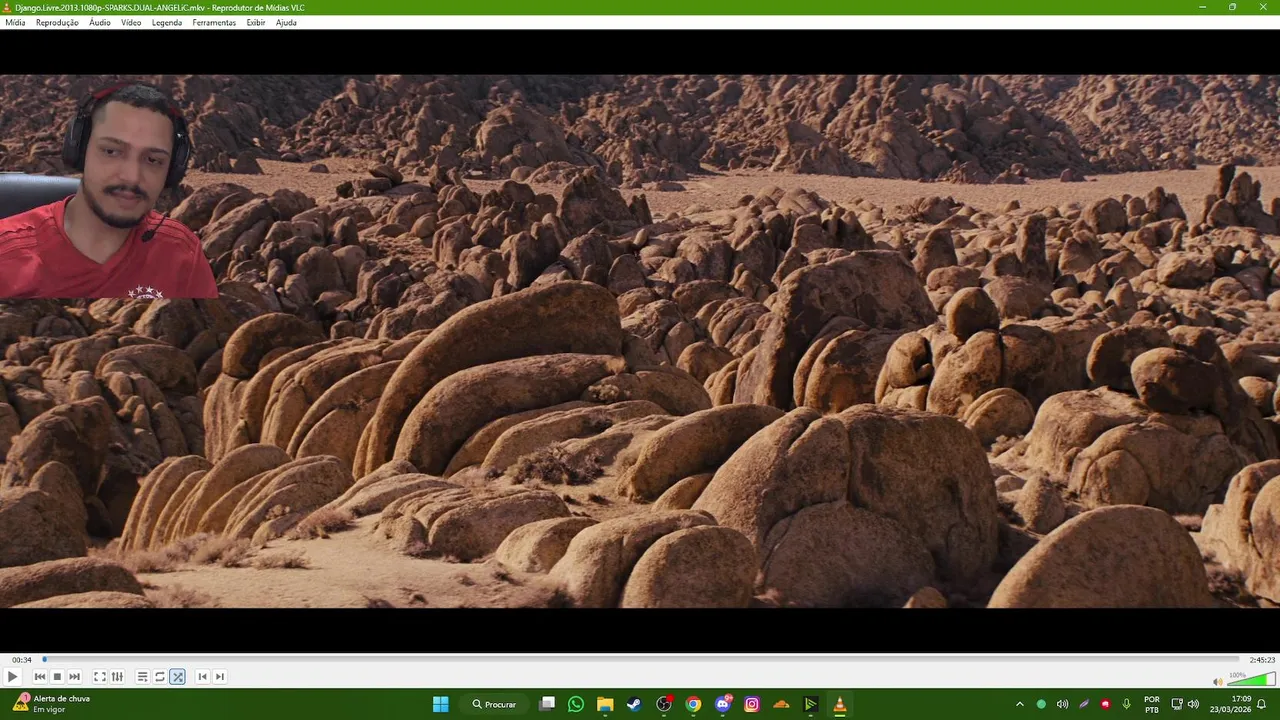This screenshot has width=1280, height=720.
Task: Click the microphone tray icon
Action: 1126,704
